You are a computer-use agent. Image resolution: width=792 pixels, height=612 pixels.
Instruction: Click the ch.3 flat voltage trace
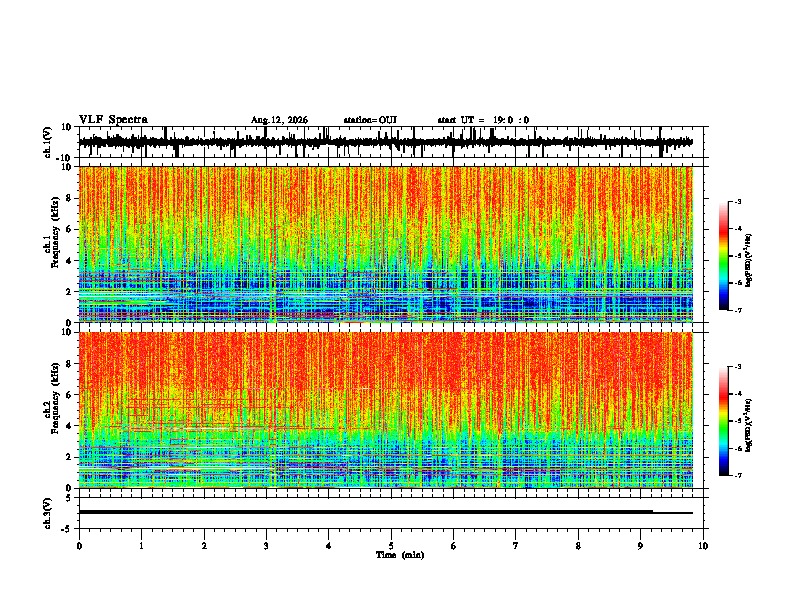click(x=385, y=512)
